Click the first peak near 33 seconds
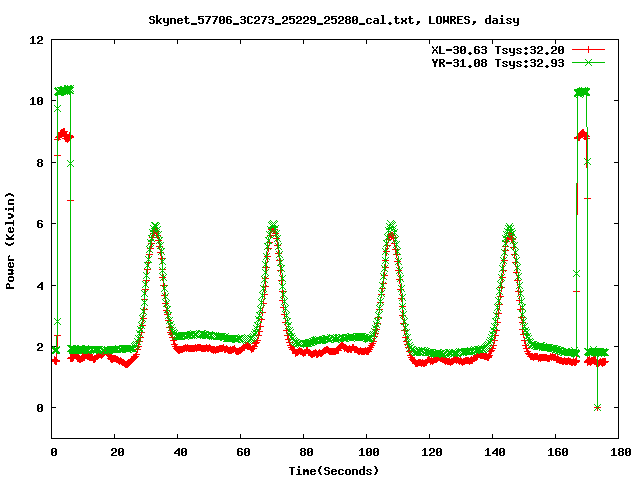Image resolution: width=640 pixels, height=480 pixels. pos(155,228)
